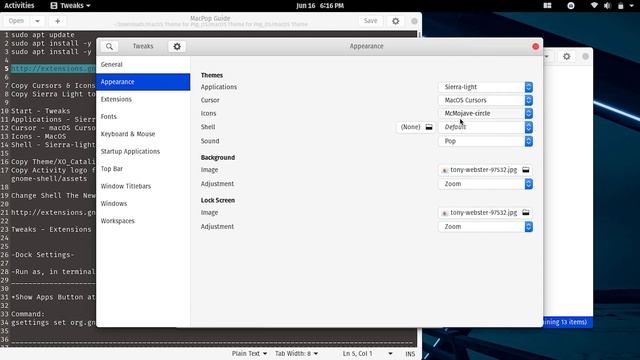This screenshot has height=360, width=640.
Task: Select Startup Applications in sidebar
Action: [143, 151]
